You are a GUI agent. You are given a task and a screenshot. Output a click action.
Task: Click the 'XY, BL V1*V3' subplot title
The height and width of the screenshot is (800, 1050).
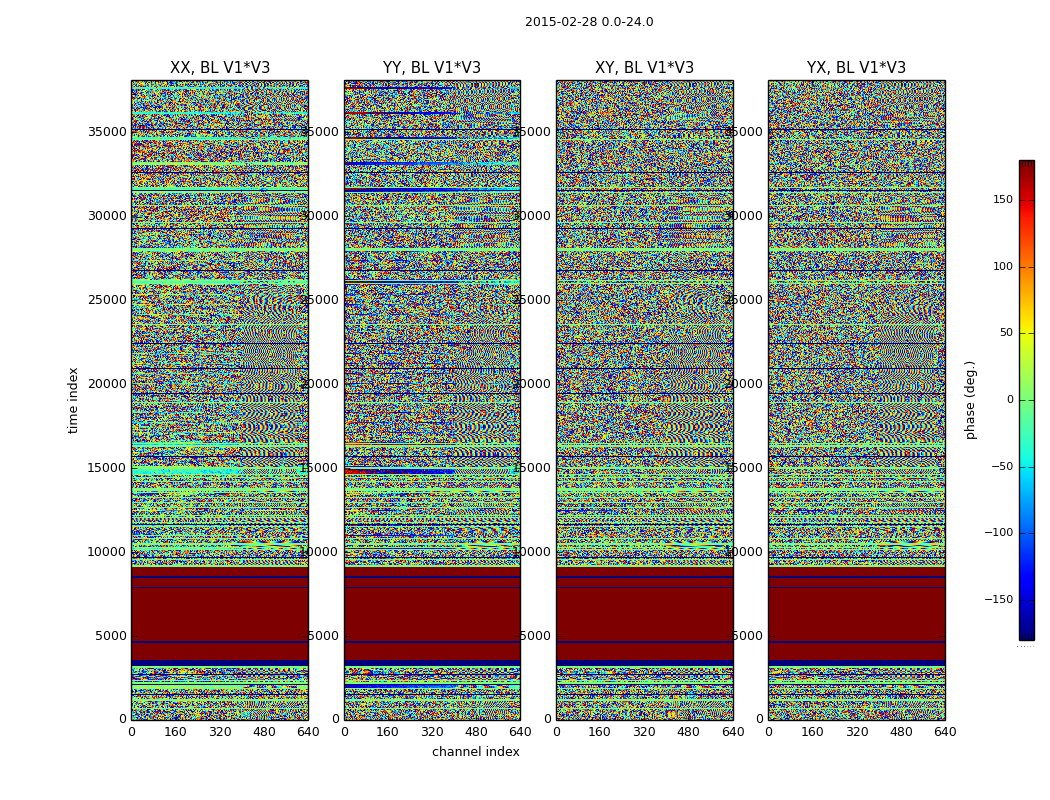click(x=644, y=68)
